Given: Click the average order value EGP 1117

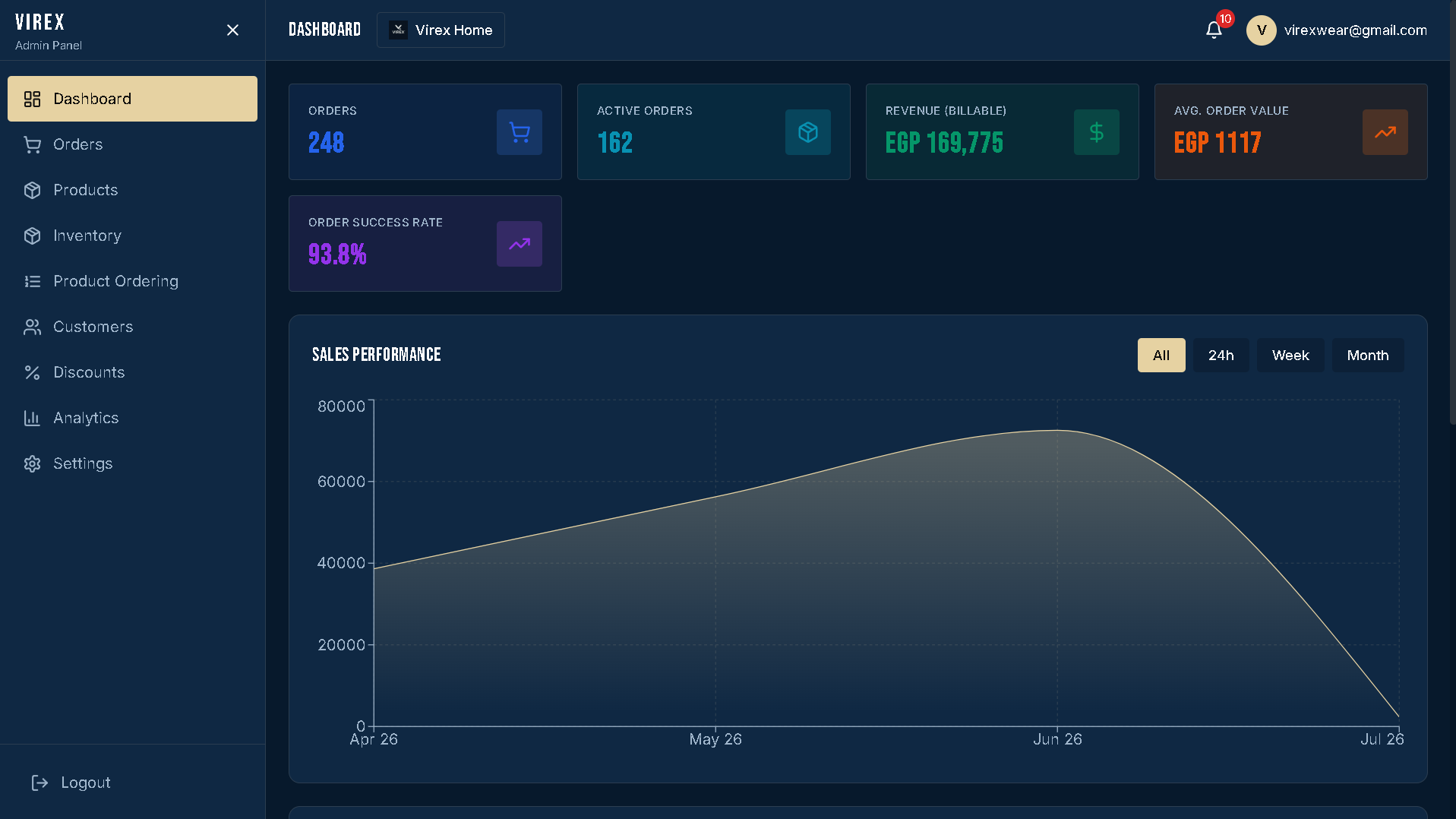Looking at the screenshot, I should click(x=1218, y=143).
